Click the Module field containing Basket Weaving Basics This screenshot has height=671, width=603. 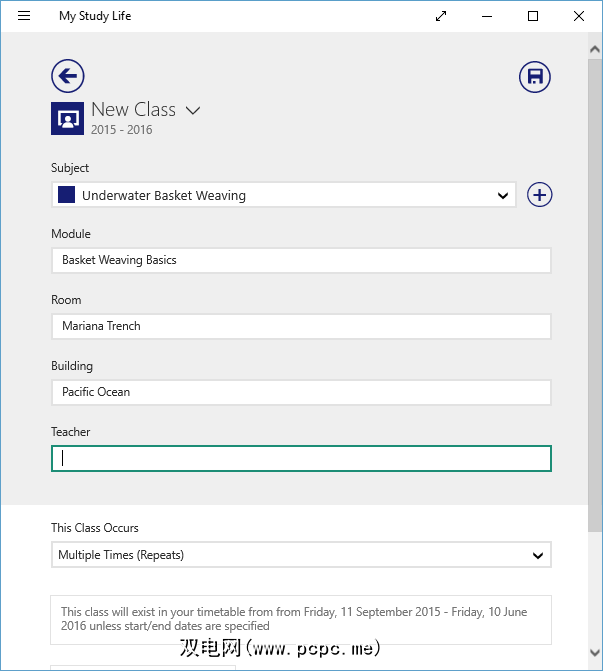click(300, 260)
